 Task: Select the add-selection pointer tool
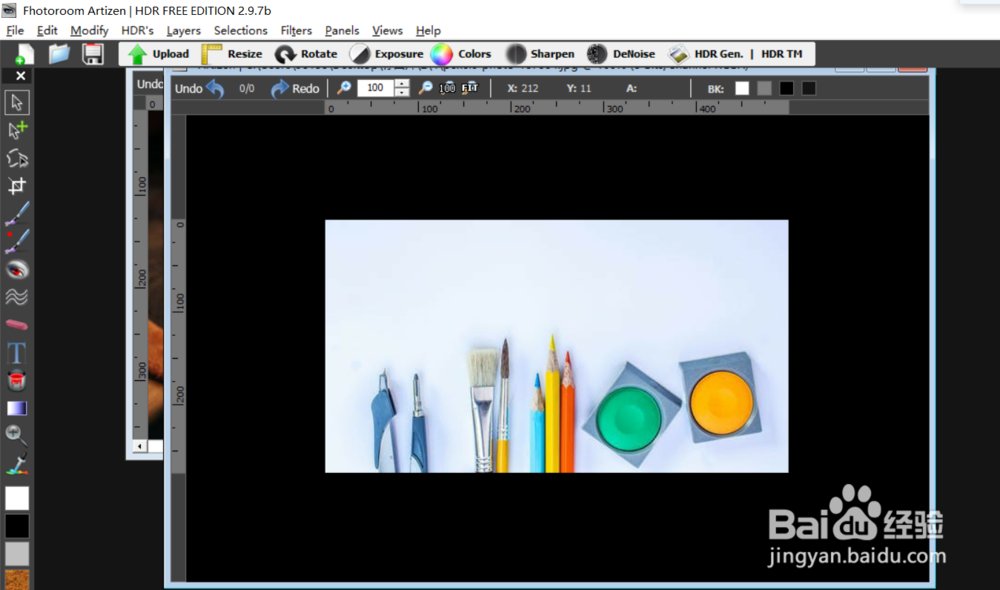[x=17, y=130]
